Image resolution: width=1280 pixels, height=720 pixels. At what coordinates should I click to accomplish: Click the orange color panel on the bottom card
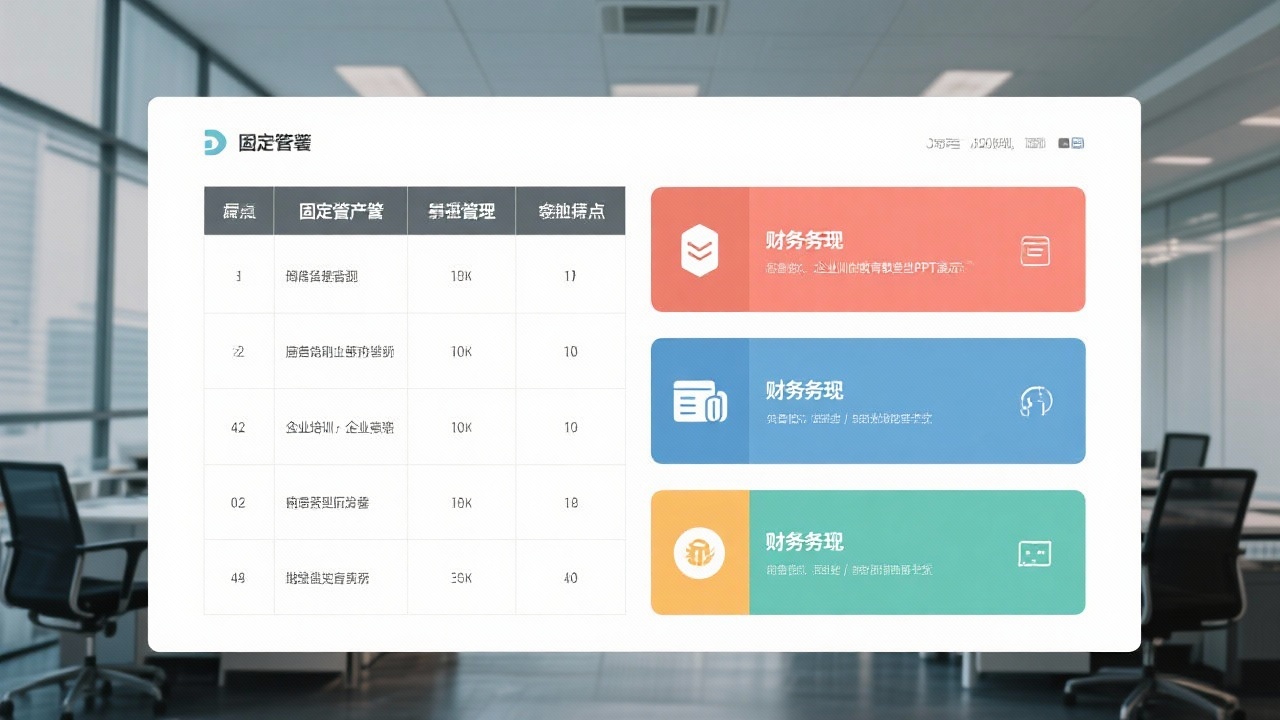coord(699,552)
